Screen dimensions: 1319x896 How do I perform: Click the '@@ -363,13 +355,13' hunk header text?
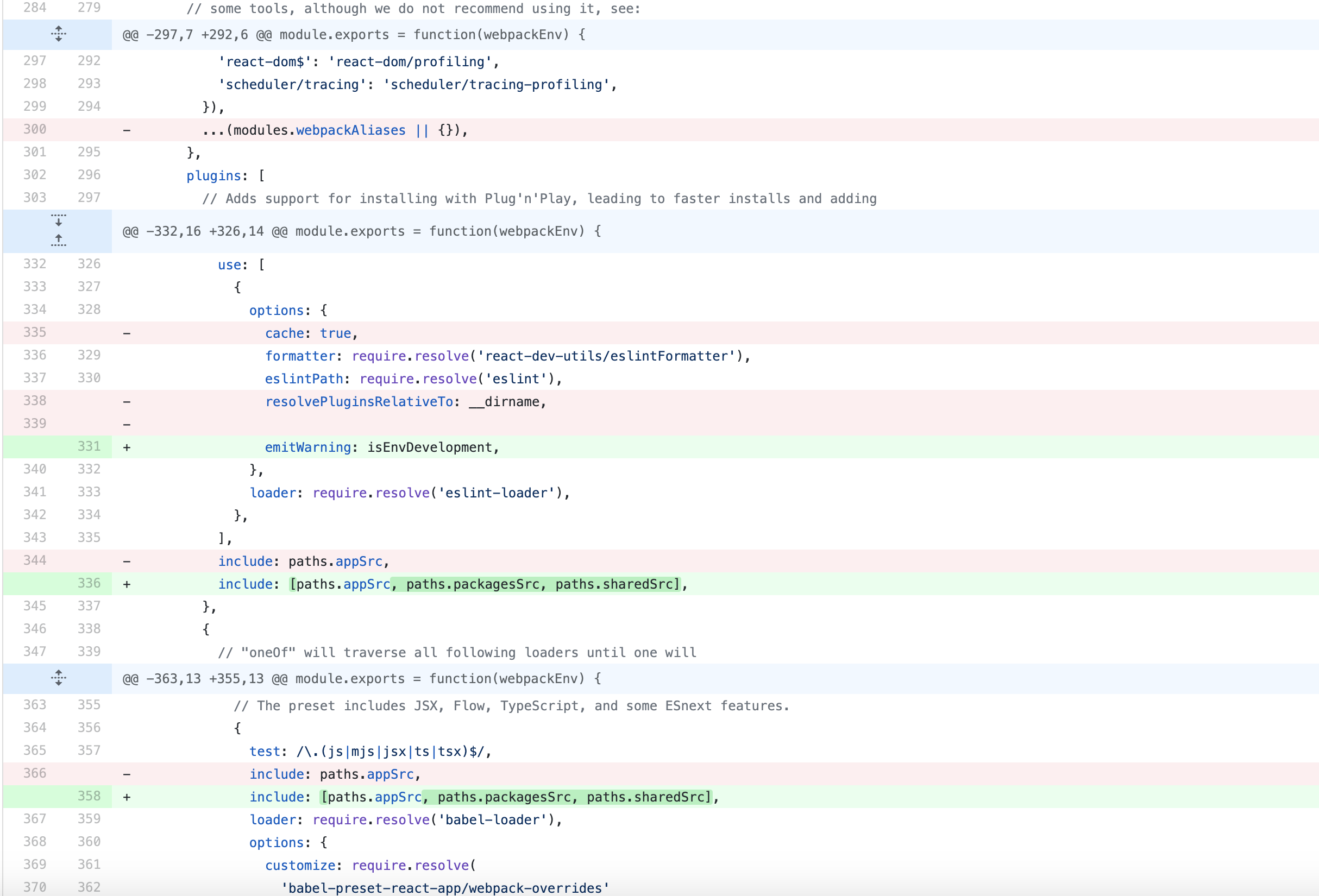[x=362, y=679]
